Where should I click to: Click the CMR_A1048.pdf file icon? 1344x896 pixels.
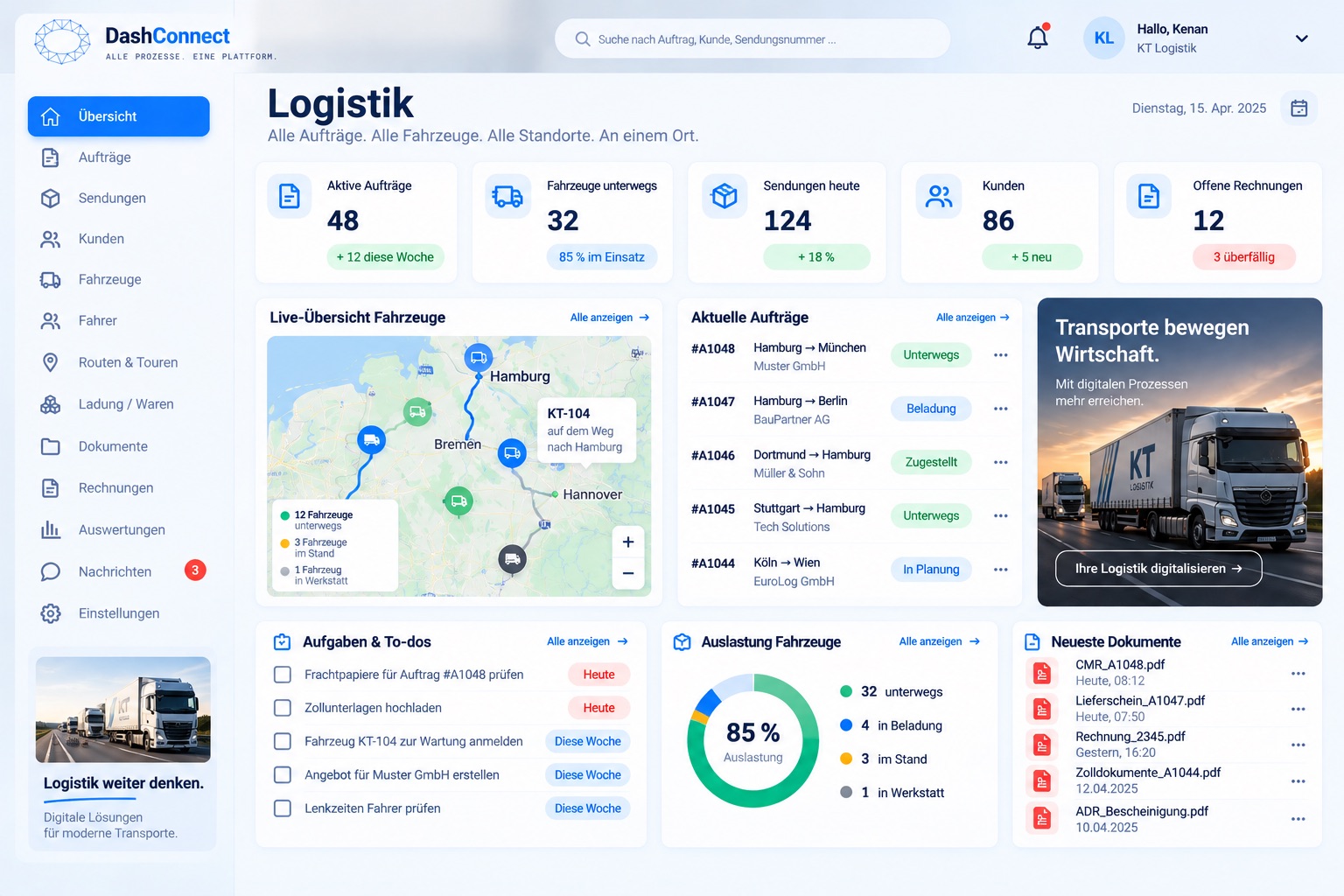1041,673
